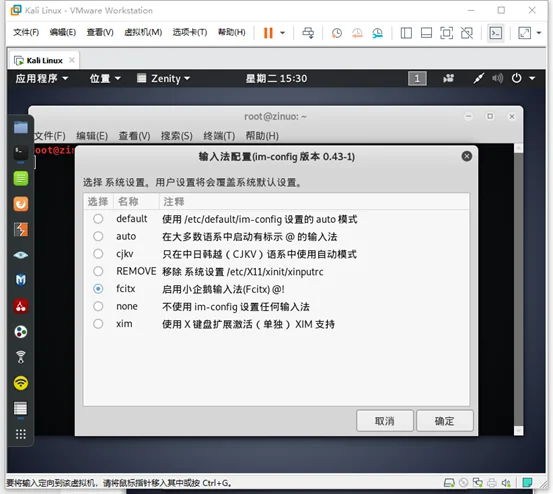Expand the 应用程序 menu in Kali top bar
553x494 pixels.
[41, 78]
